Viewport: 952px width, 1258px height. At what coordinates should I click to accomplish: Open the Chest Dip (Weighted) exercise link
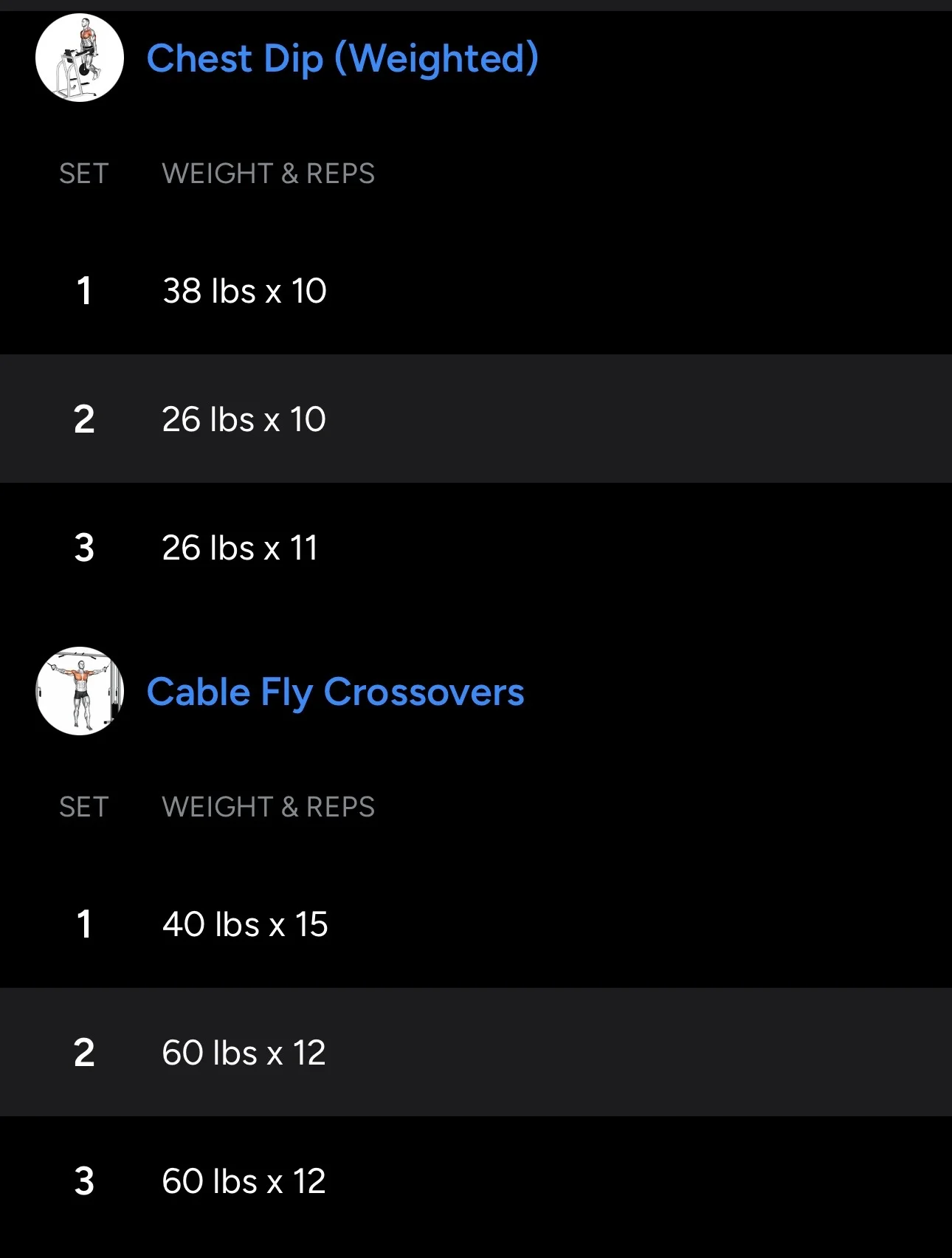pos(342,59)
